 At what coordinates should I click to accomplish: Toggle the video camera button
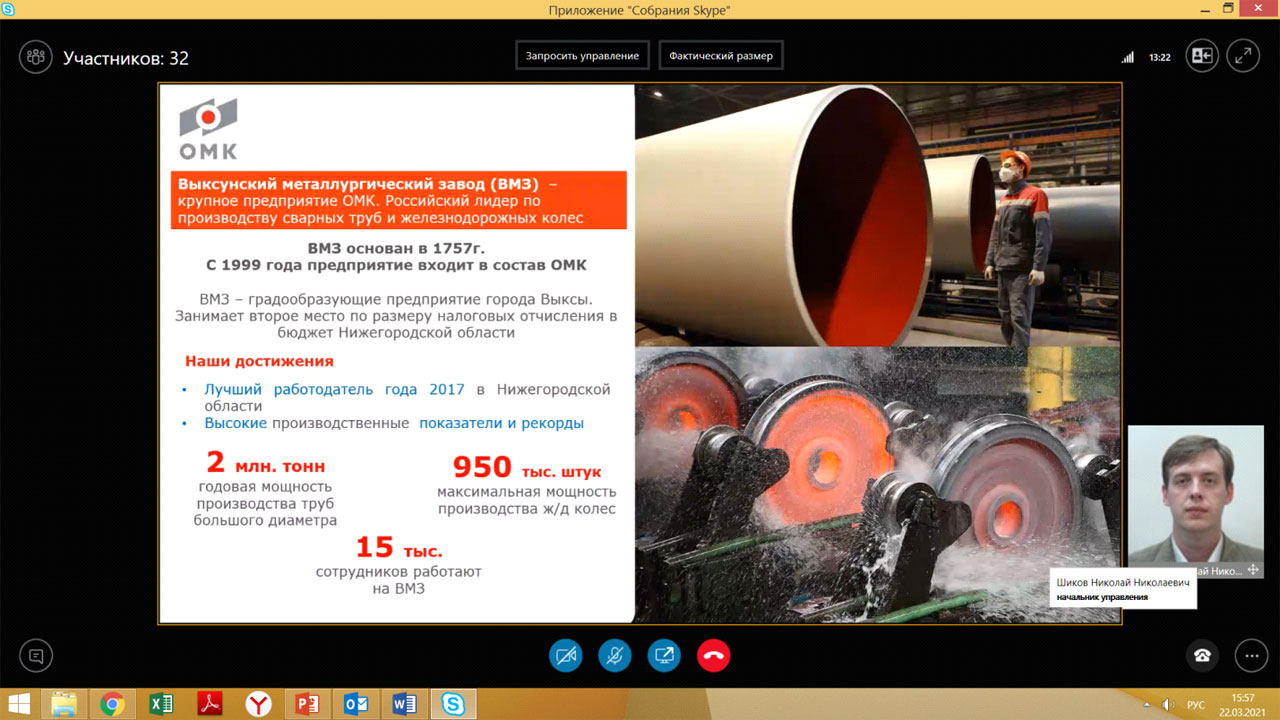(566, 656)
